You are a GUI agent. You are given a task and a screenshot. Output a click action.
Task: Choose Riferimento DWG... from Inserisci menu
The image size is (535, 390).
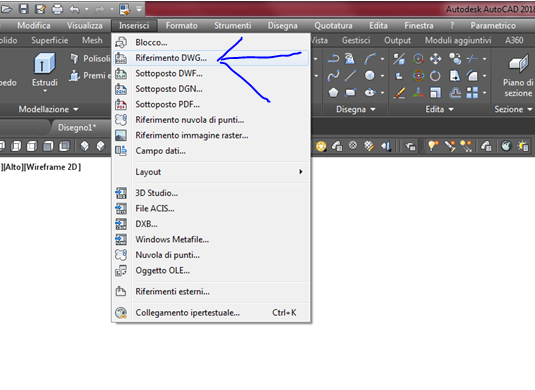(x=211, y=58)
